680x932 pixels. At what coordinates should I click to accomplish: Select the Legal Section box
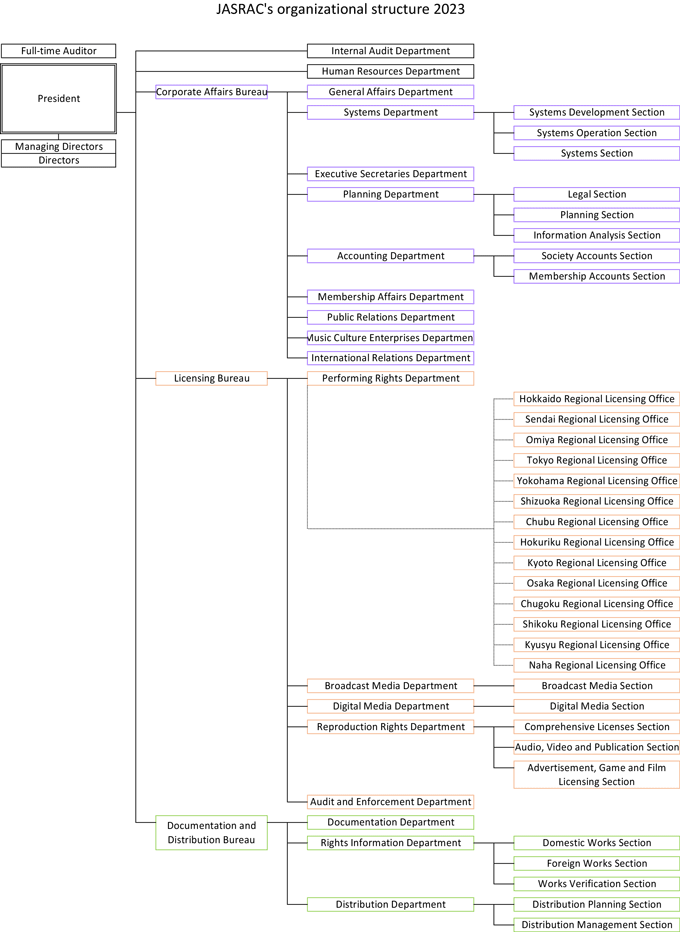597,195
